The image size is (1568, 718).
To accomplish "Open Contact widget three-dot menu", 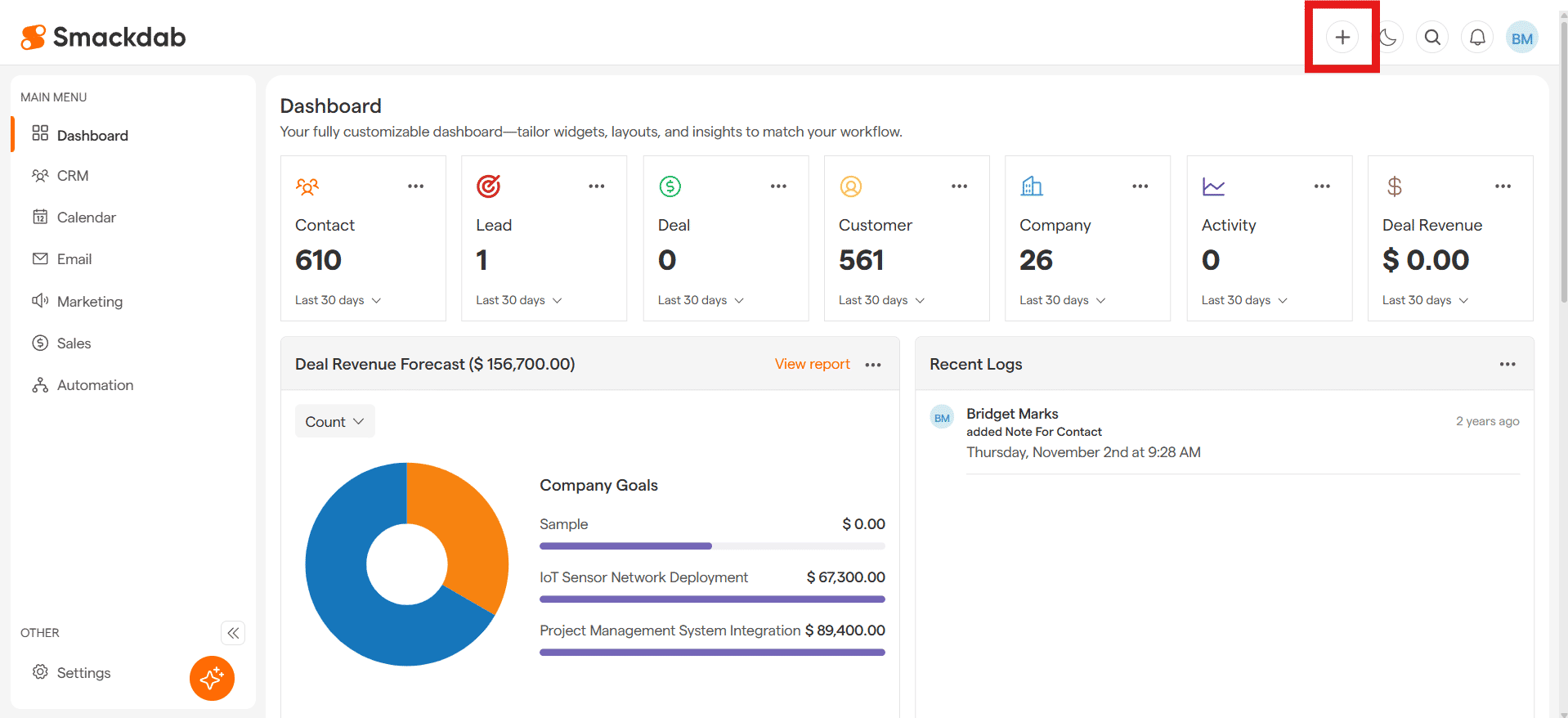I will pyautogui.click(x=415, y=186).
